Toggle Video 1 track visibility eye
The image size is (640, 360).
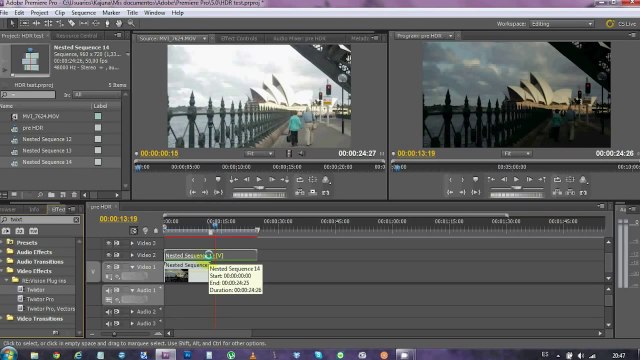click(x=109, y=267)
